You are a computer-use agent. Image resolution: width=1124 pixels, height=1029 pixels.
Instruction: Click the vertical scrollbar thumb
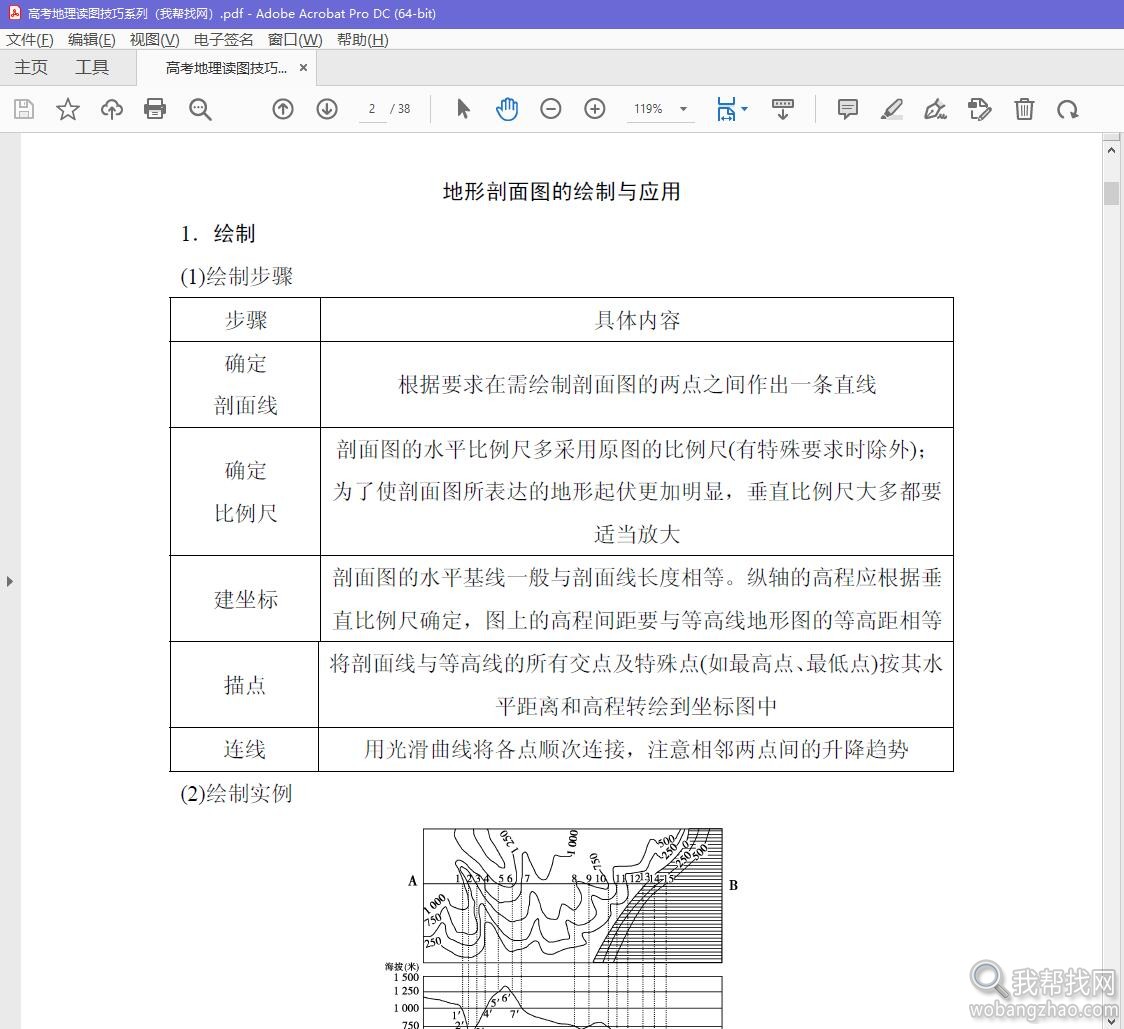[1111, 193]
